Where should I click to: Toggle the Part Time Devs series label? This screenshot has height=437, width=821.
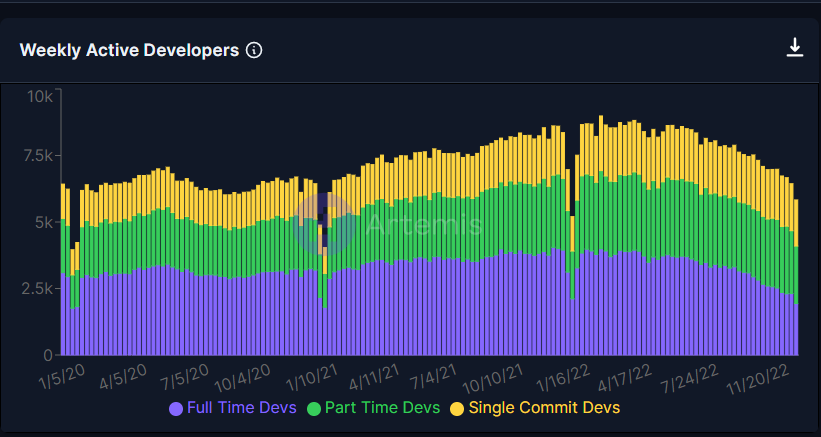[x=382, y=408]
